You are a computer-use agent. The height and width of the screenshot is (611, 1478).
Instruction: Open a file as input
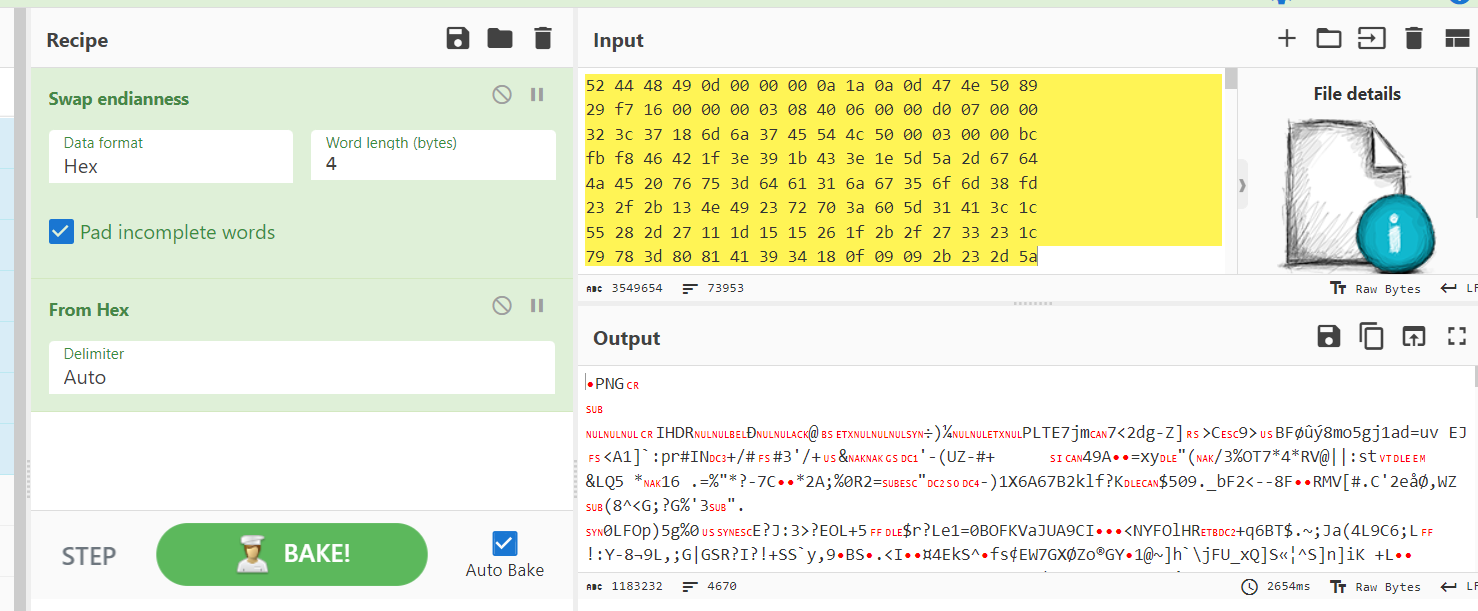click(x=1371, y=39)
